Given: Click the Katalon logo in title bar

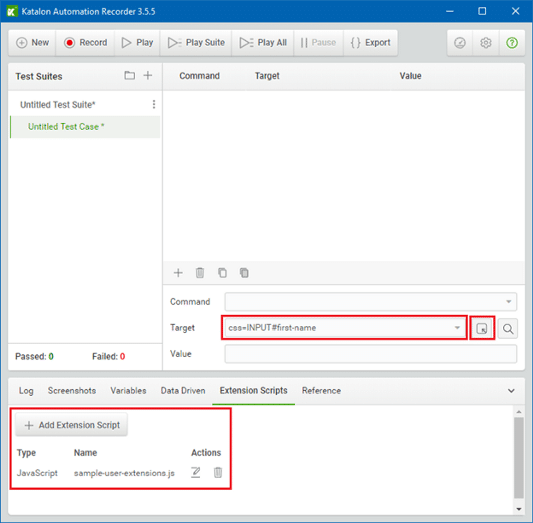Looking at the screenshot, I should [12, 11].
